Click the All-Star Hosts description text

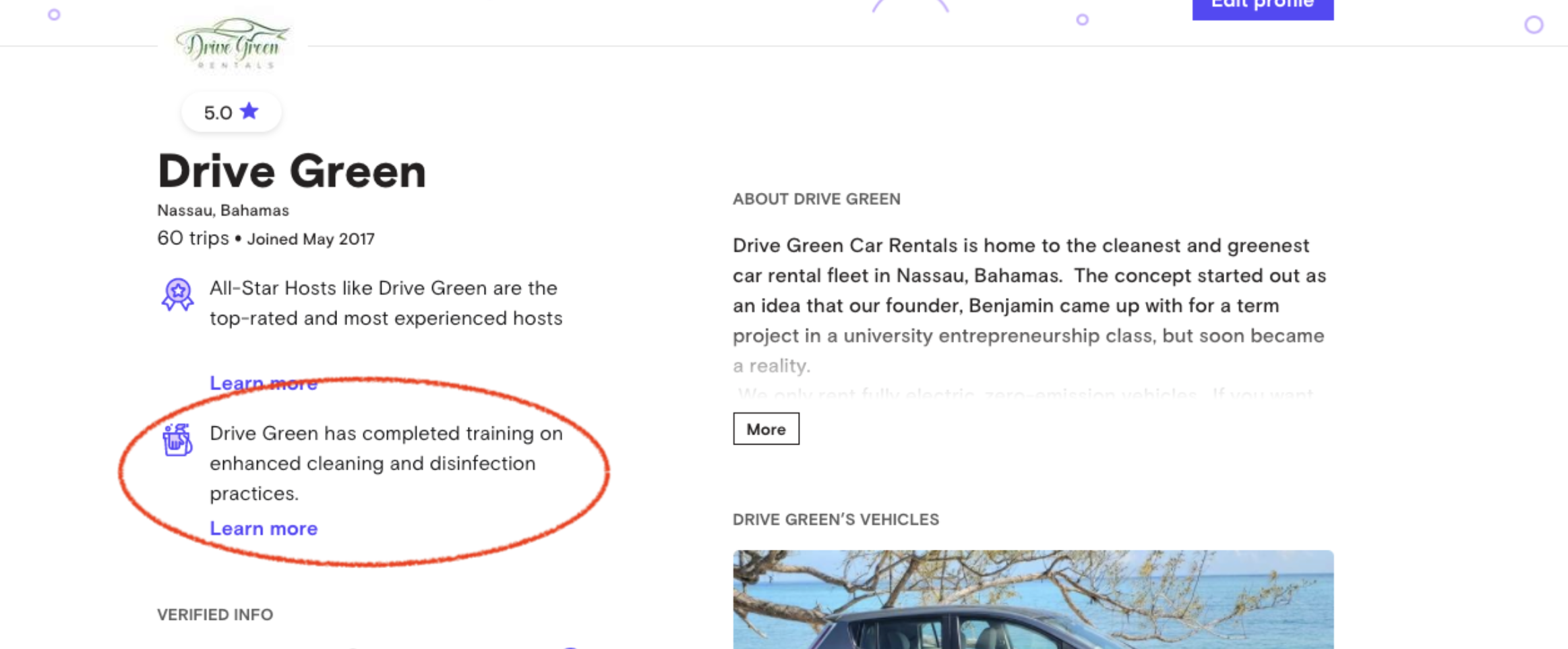(386, 303)
